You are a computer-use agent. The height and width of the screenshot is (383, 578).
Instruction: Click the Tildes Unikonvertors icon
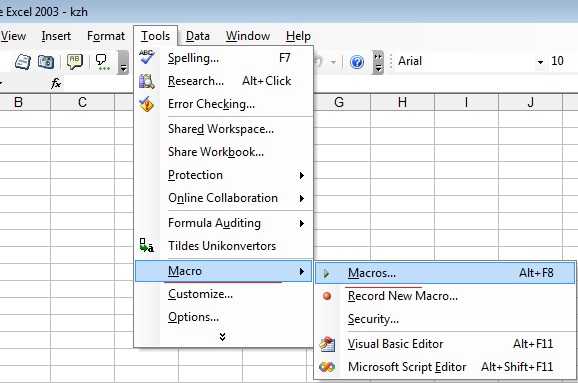pyautogui.click(x=147, y=246)
